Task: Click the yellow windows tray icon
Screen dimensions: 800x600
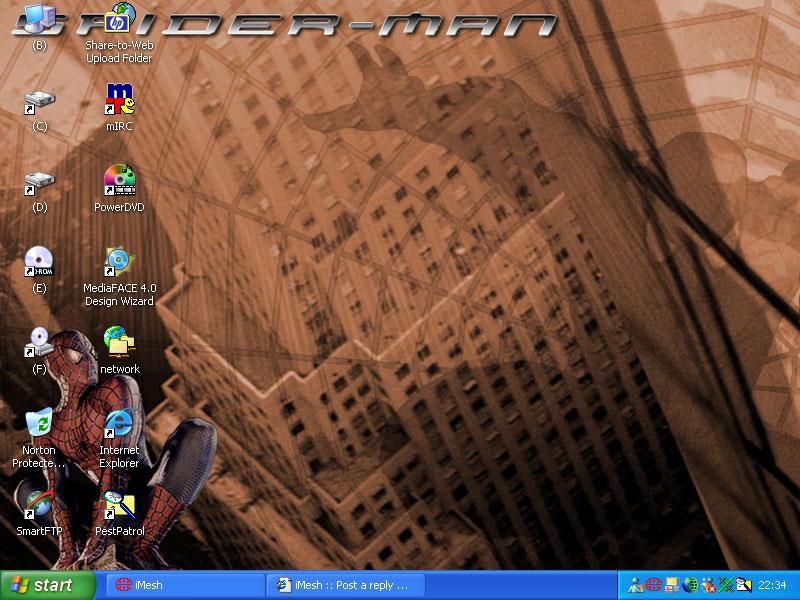Action: tap(671, 585)
